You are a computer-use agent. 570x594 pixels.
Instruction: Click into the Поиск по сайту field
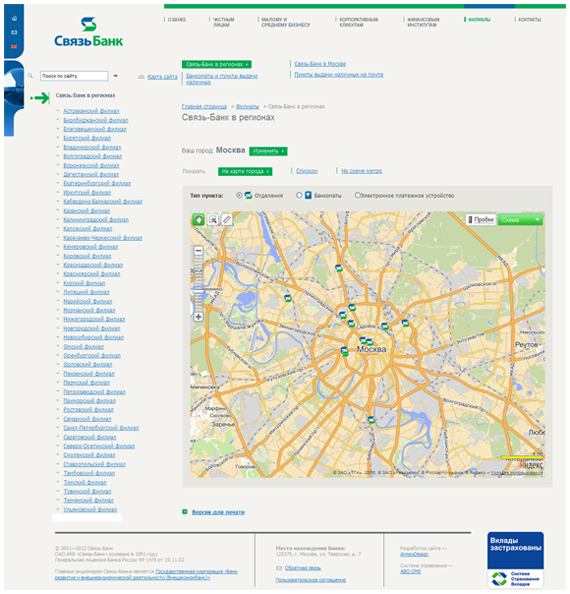click(74, 76)
